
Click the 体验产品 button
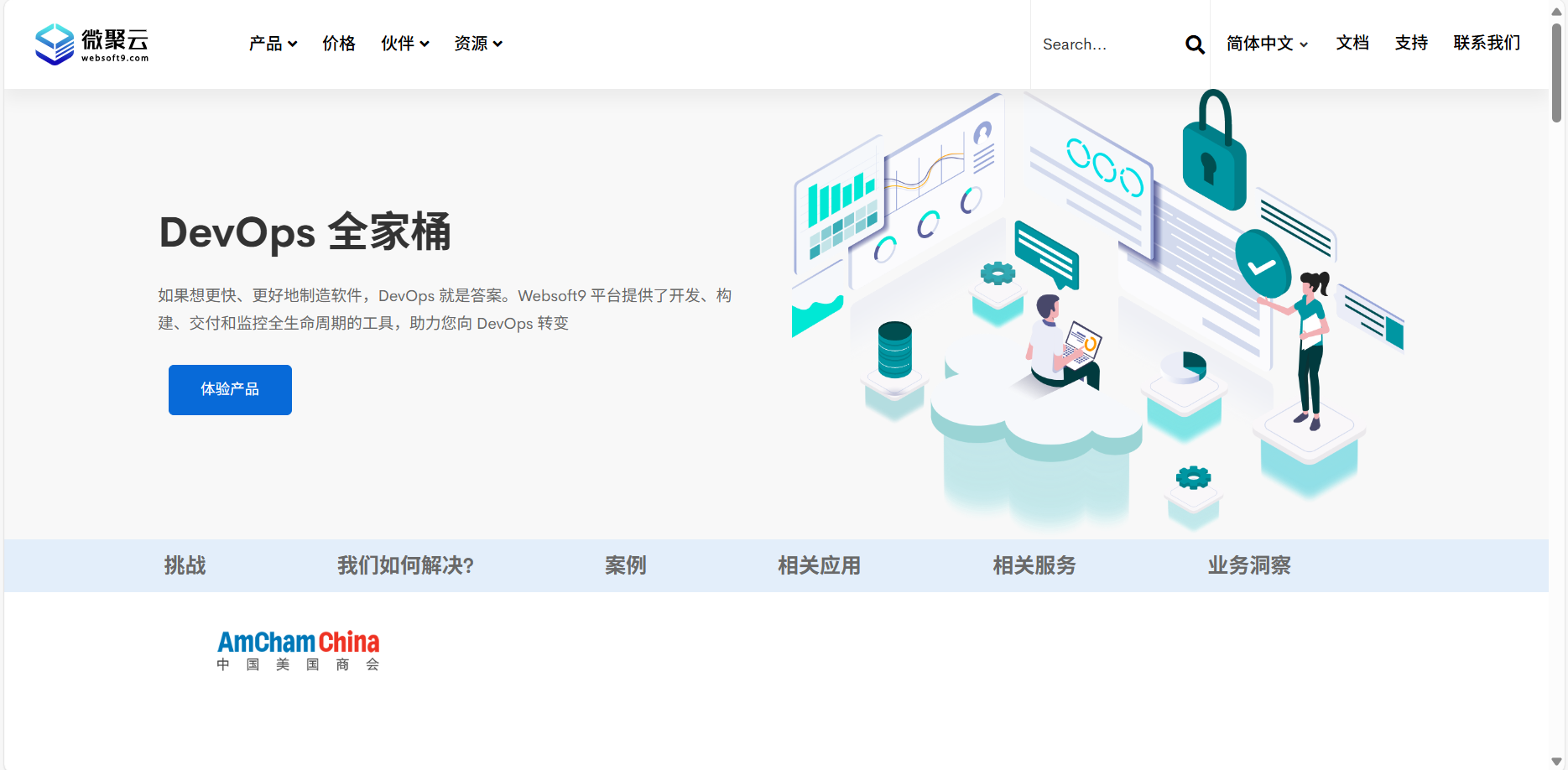230,389
